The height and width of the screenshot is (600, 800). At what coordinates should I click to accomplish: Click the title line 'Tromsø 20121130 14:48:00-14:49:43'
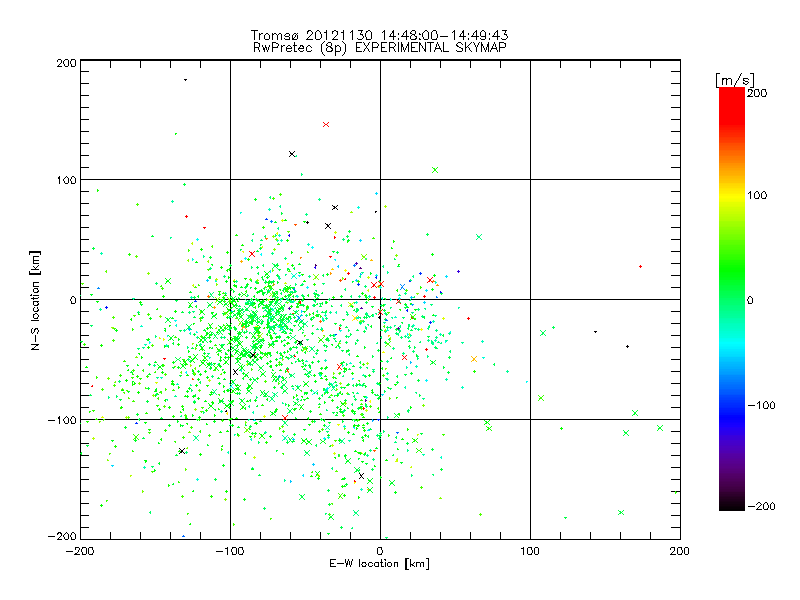(x=380, y=35)
